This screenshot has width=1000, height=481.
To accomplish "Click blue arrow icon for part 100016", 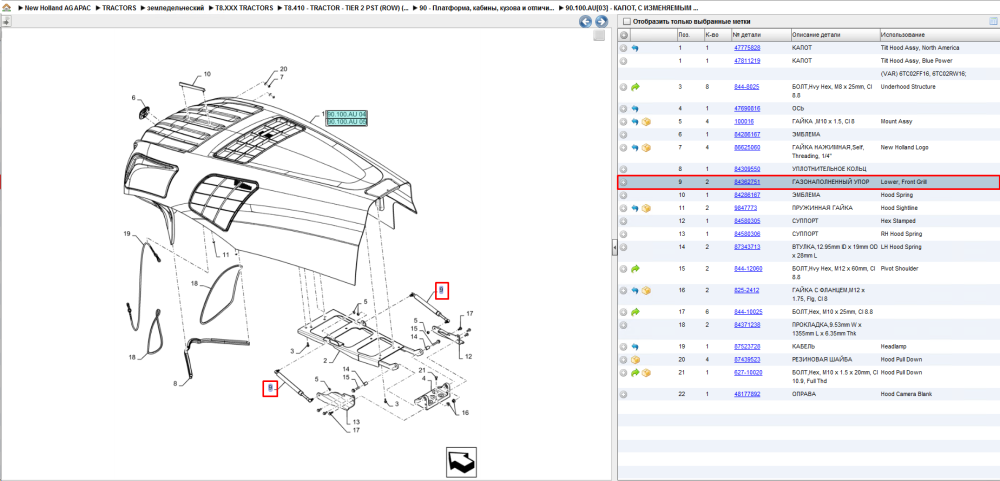I will [x=635, y=121].
